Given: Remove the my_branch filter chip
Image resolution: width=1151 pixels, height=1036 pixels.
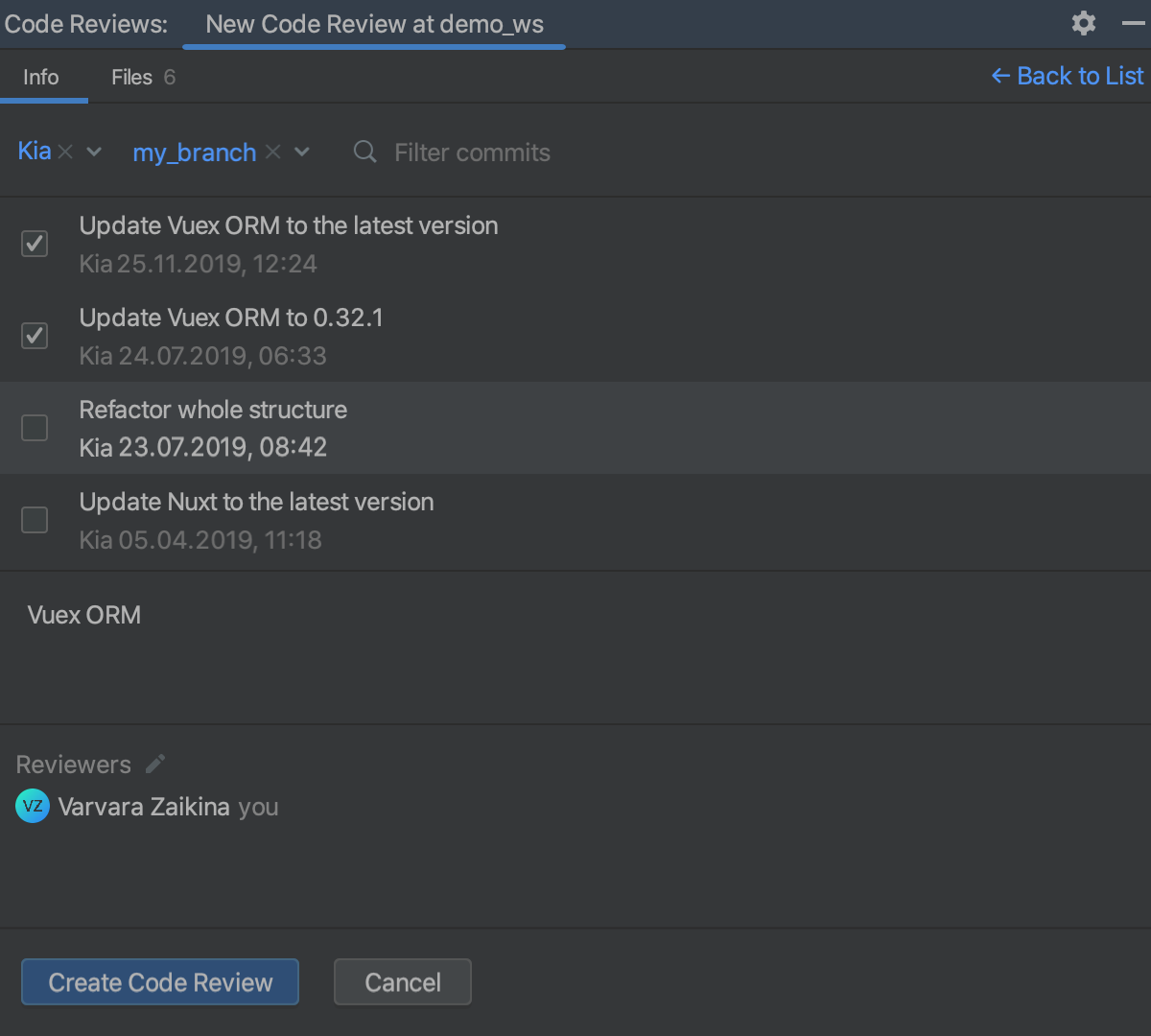Looking at the screenshot, I should click(x=272, y=151).
